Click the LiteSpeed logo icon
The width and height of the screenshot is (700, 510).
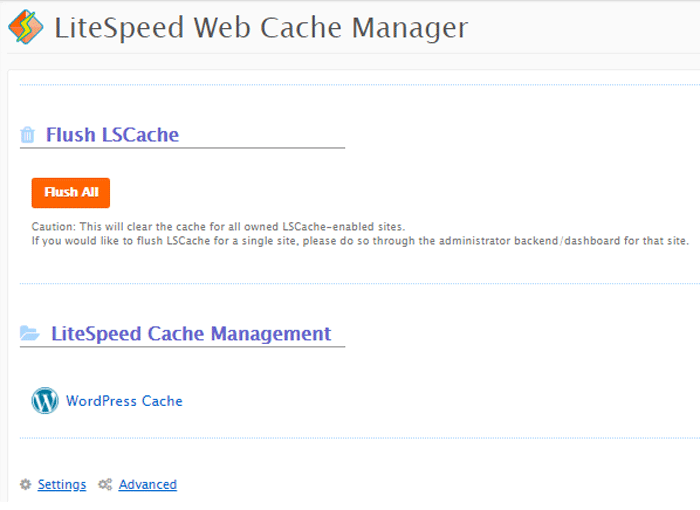point(25,27)
